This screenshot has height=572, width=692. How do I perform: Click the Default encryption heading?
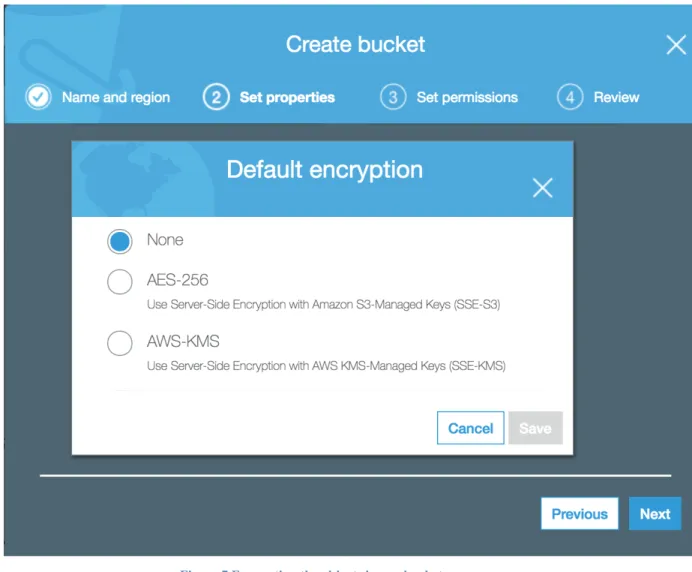point(325,170)
